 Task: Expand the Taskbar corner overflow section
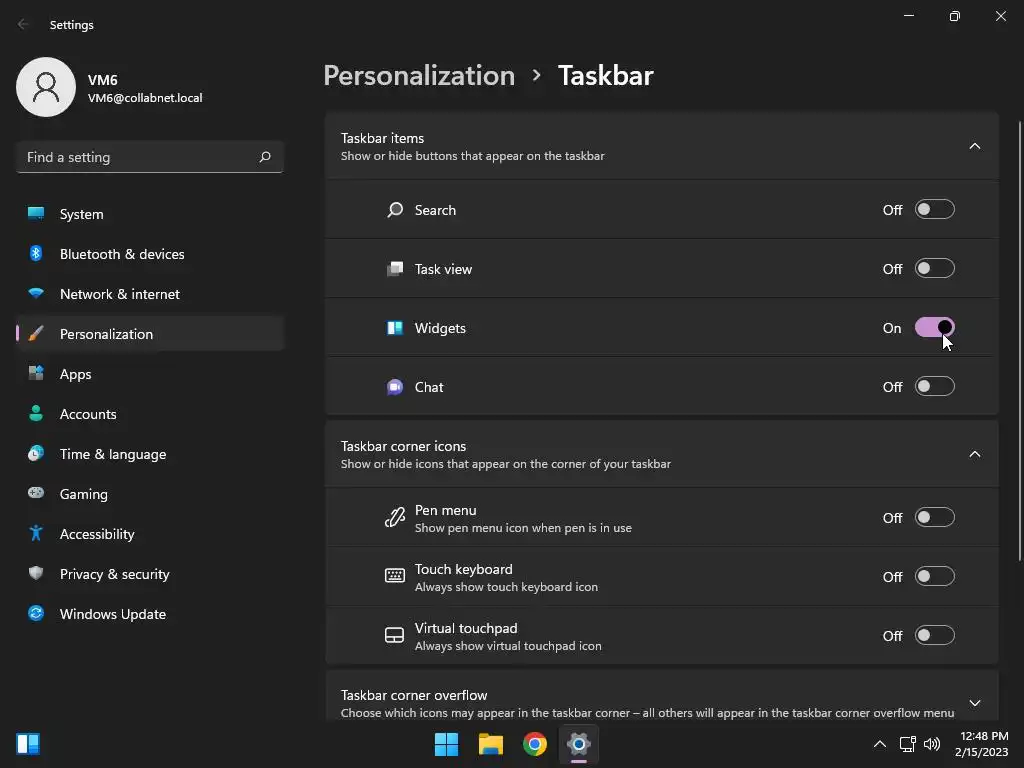tap(974, 703)
